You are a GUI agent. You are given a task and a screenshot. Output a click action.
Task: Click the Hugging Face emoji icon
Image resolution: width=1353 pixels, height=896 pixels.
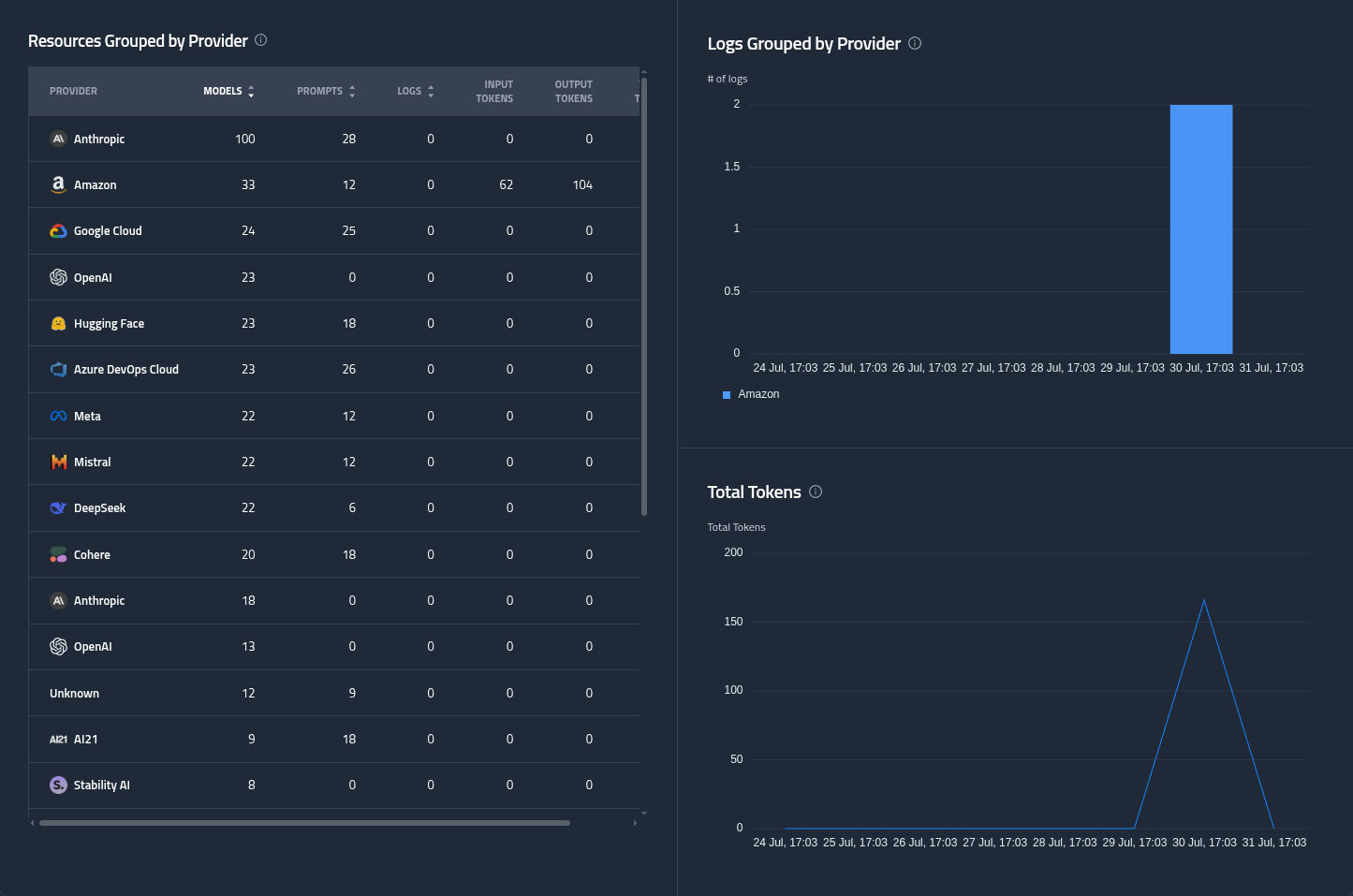[58, 323]
